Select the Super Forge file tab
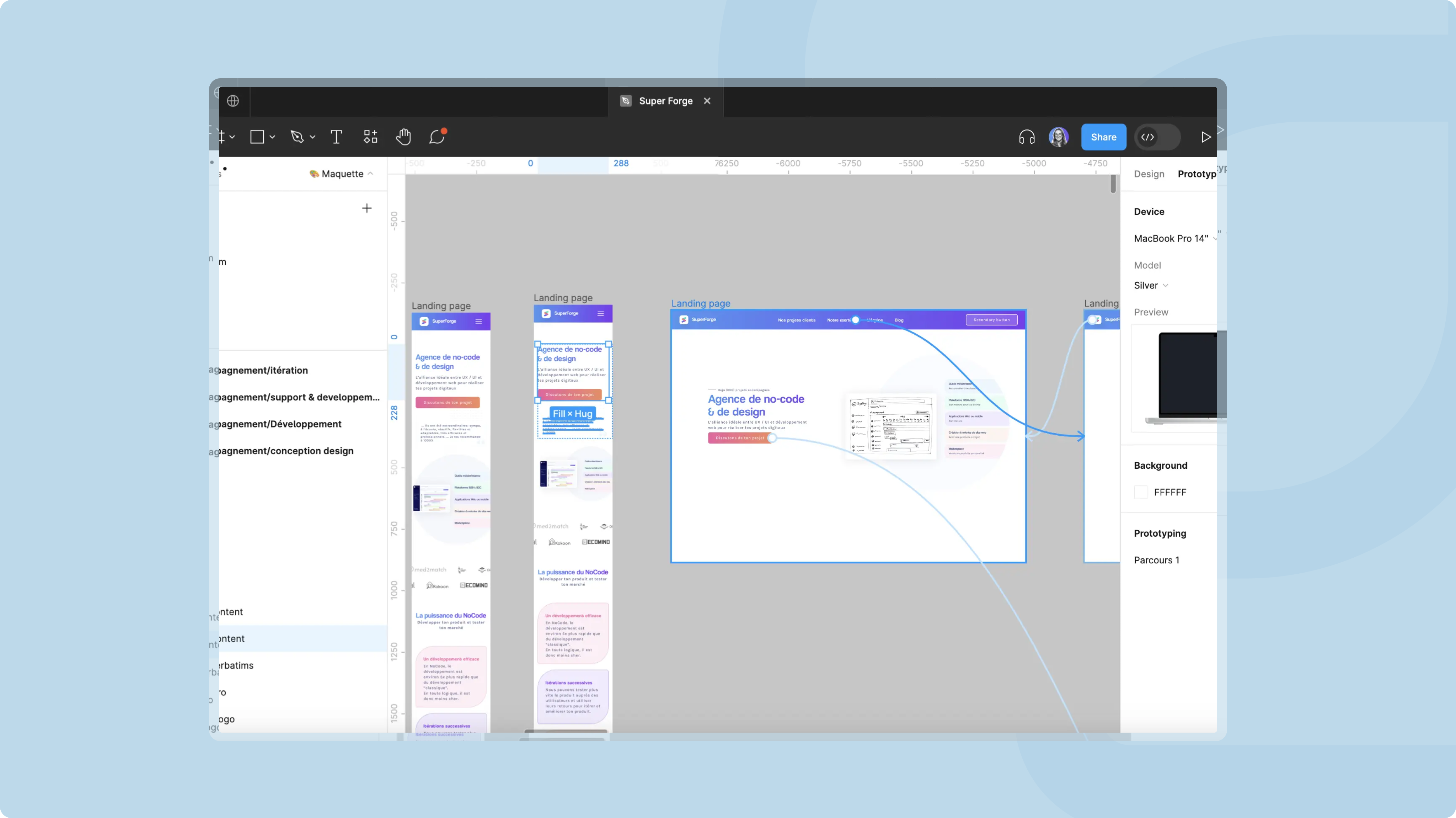Viewport: 1456px width, 818px height. tap(666, 101)
